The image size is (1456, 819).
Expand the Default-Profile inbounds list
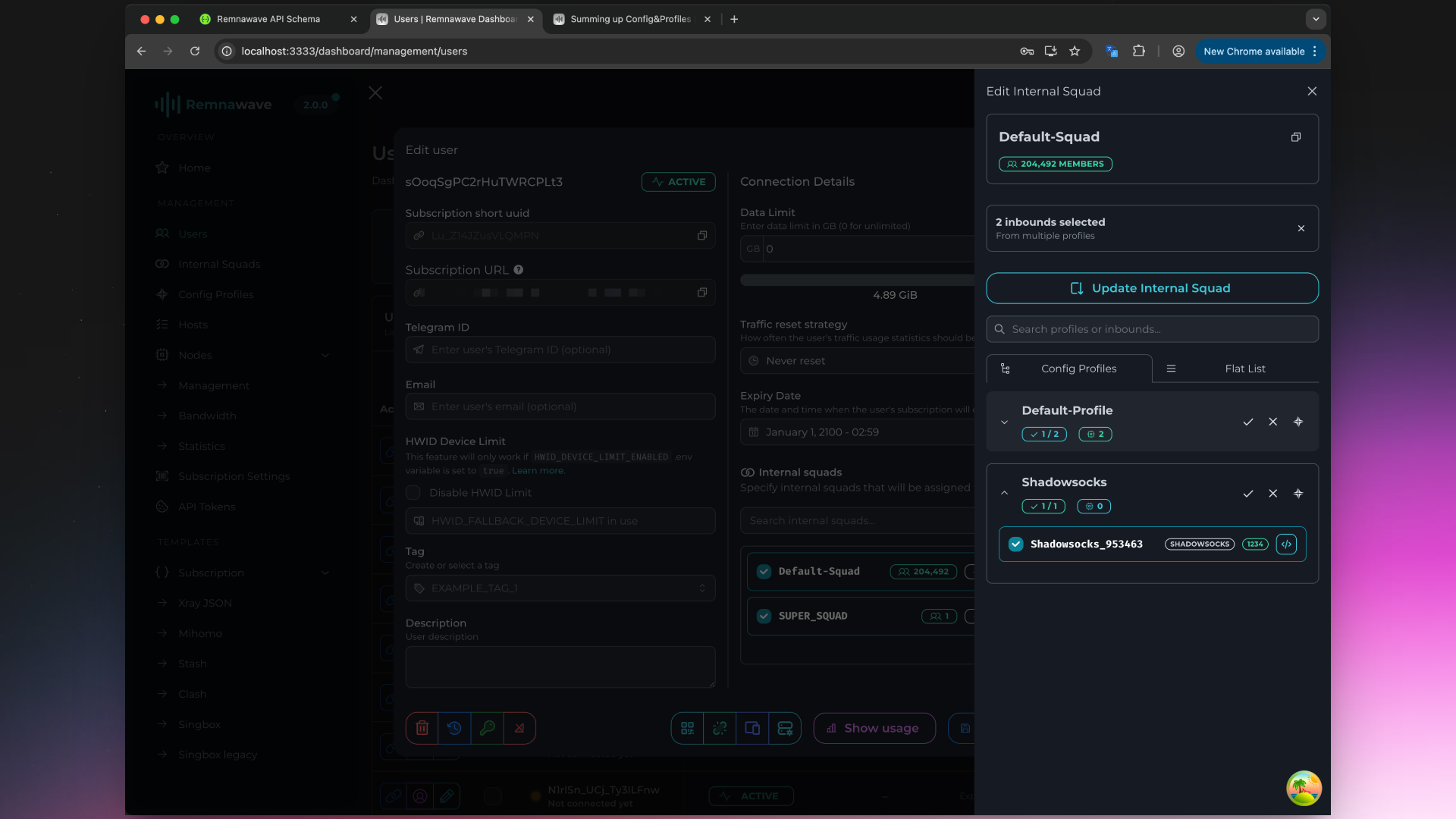point(1005,422)
